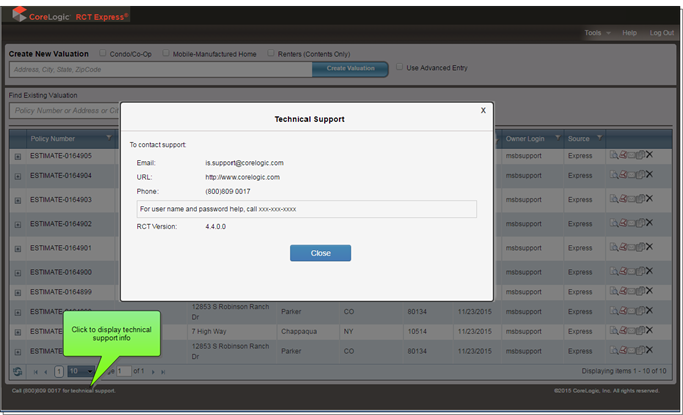Screen dimensions: 683x415
Task: Email icon in ESTIMATE-0164899 row
Action: point(631,291)
